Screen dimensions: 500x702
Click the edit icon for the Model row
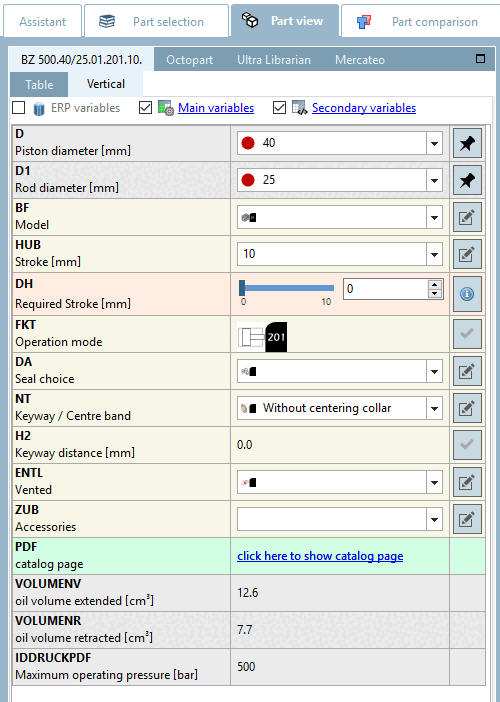(x=467, y=218)
